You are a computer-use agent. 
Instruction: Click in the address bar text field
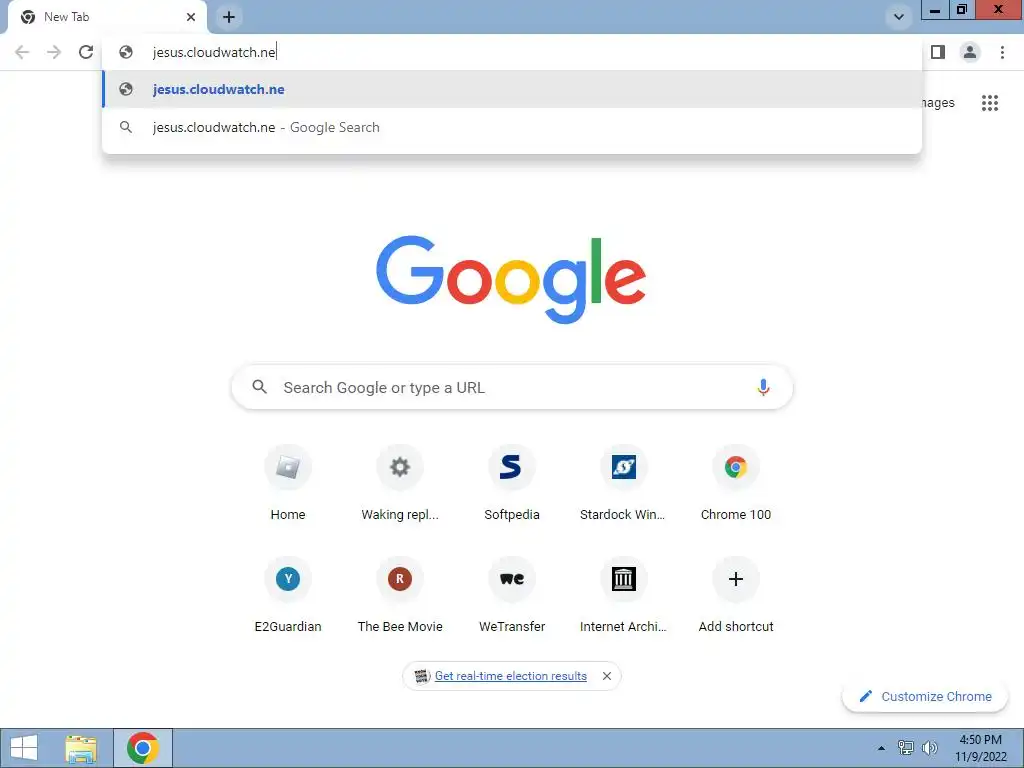click(x=512, y=52)
